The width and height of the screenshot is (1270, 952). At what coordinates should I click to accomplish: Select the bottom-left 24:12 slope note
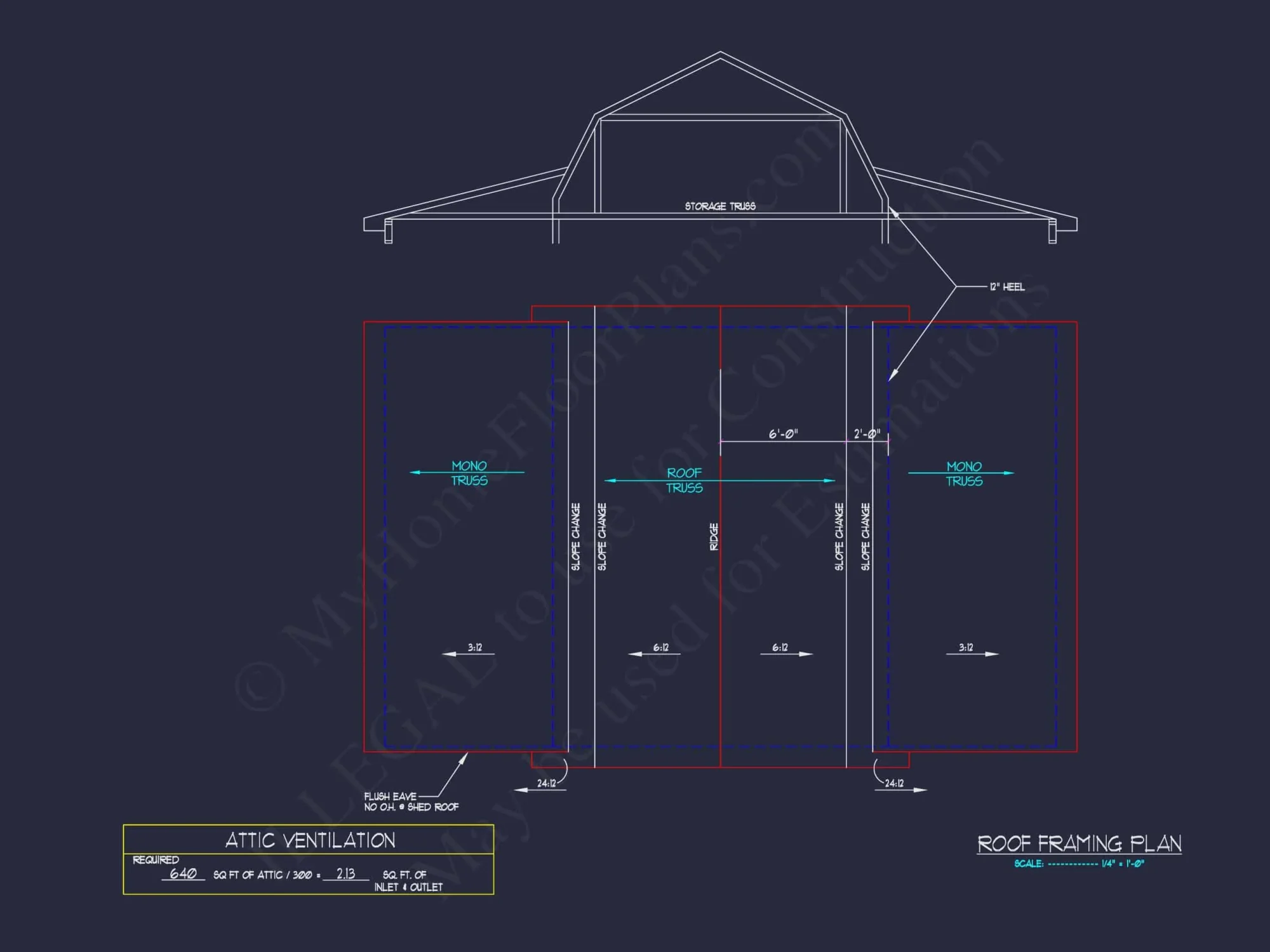click(x=546, y=783)
